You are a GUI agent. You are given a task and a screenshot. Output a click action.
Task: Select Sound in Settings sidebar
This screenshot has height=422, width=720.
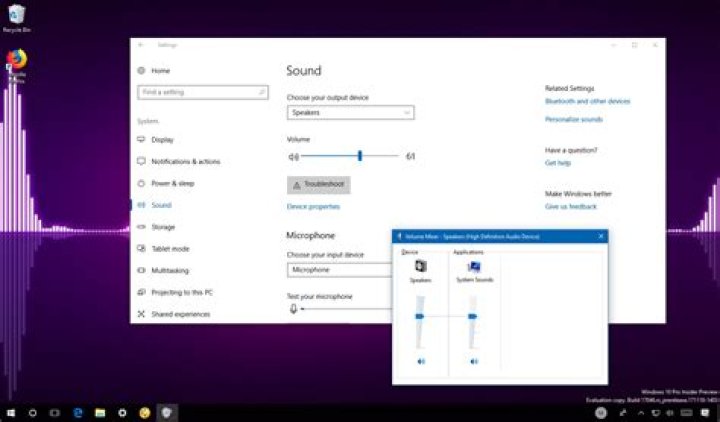(x=161, y=205)
